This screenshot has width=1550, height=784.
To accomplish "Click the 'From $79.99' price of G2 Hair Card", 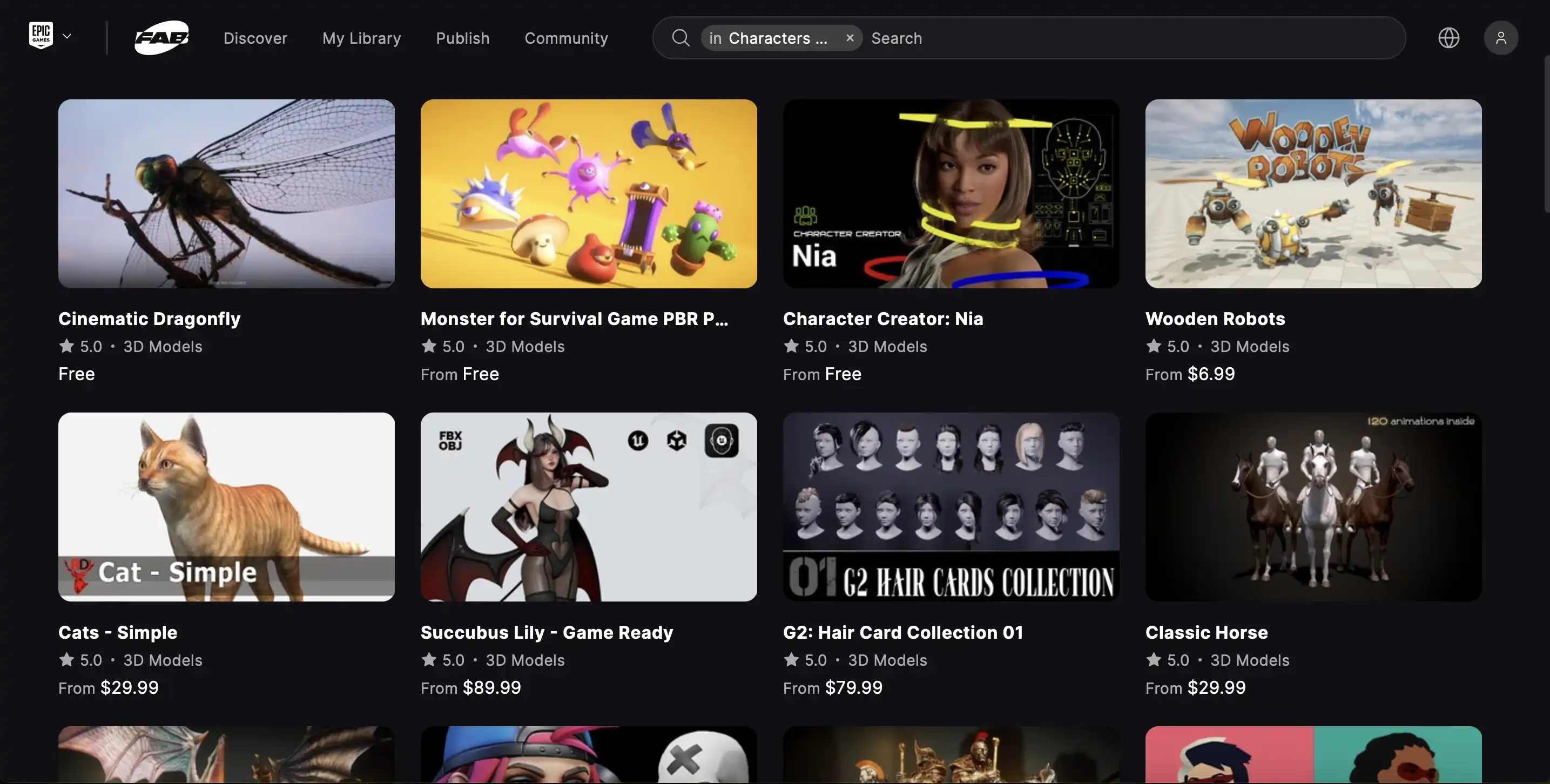I will click(x=833, y=687).
